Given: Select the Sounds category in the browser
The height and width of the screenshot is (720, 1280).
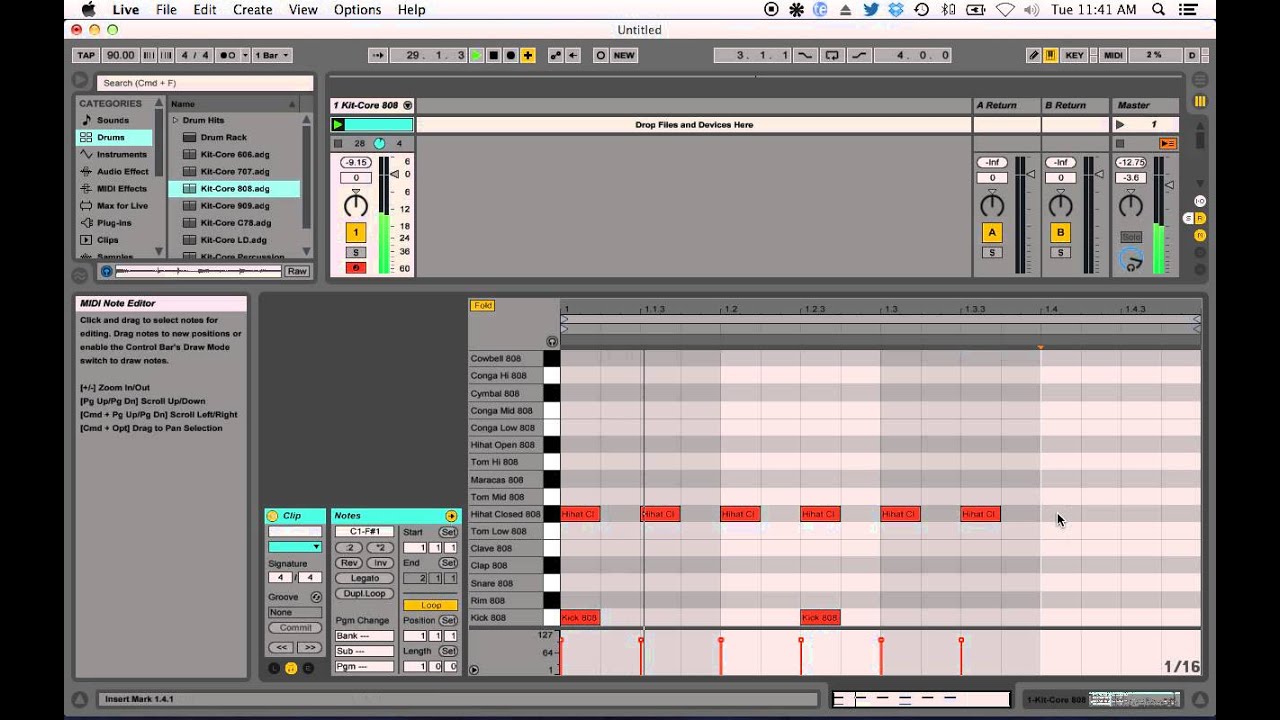Looking at the screenshot, I should (x=113, y=120).
